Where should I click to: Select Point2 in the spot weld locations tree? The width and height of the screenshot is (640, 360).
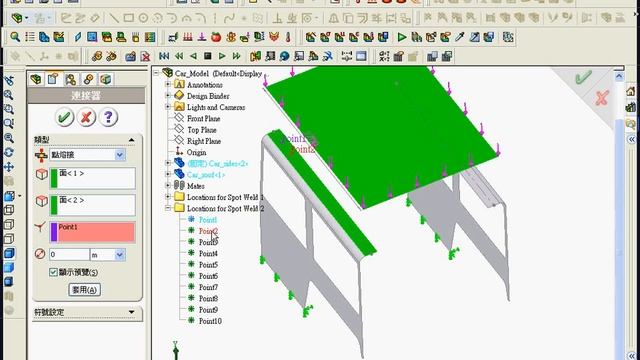[x=208, y=231]
